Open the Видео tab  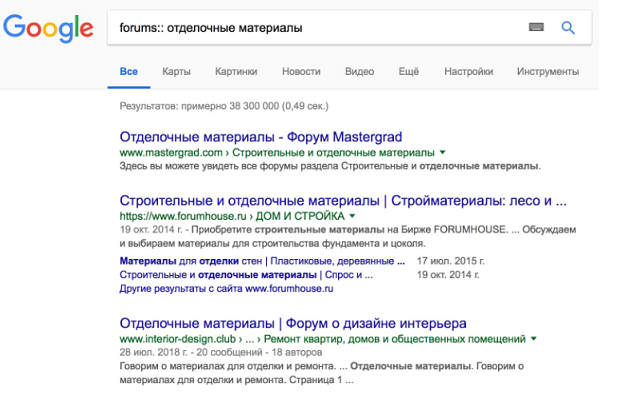[x=359, y=71]
